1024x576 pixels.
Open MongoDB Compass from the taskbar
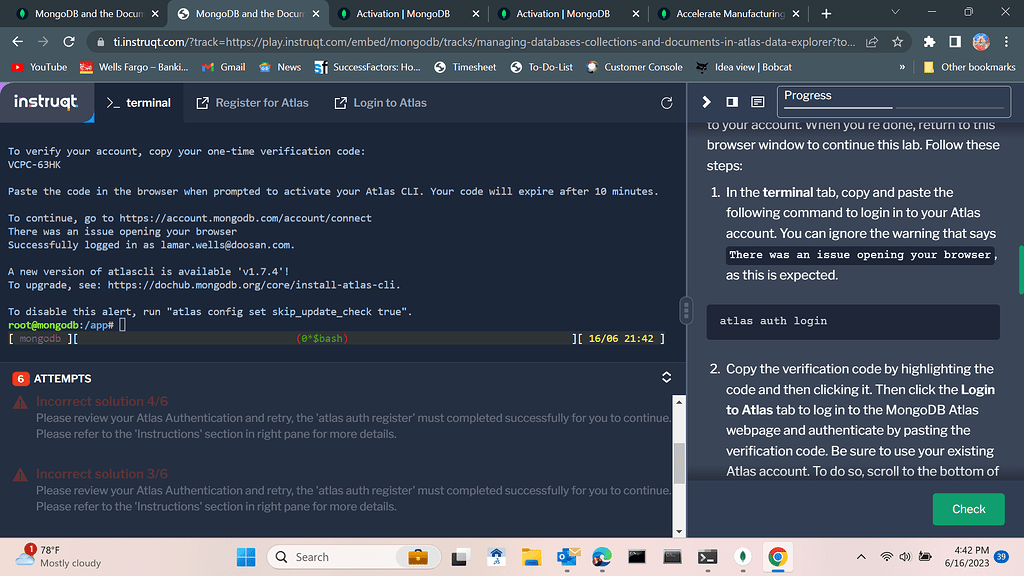click(742, 557)
